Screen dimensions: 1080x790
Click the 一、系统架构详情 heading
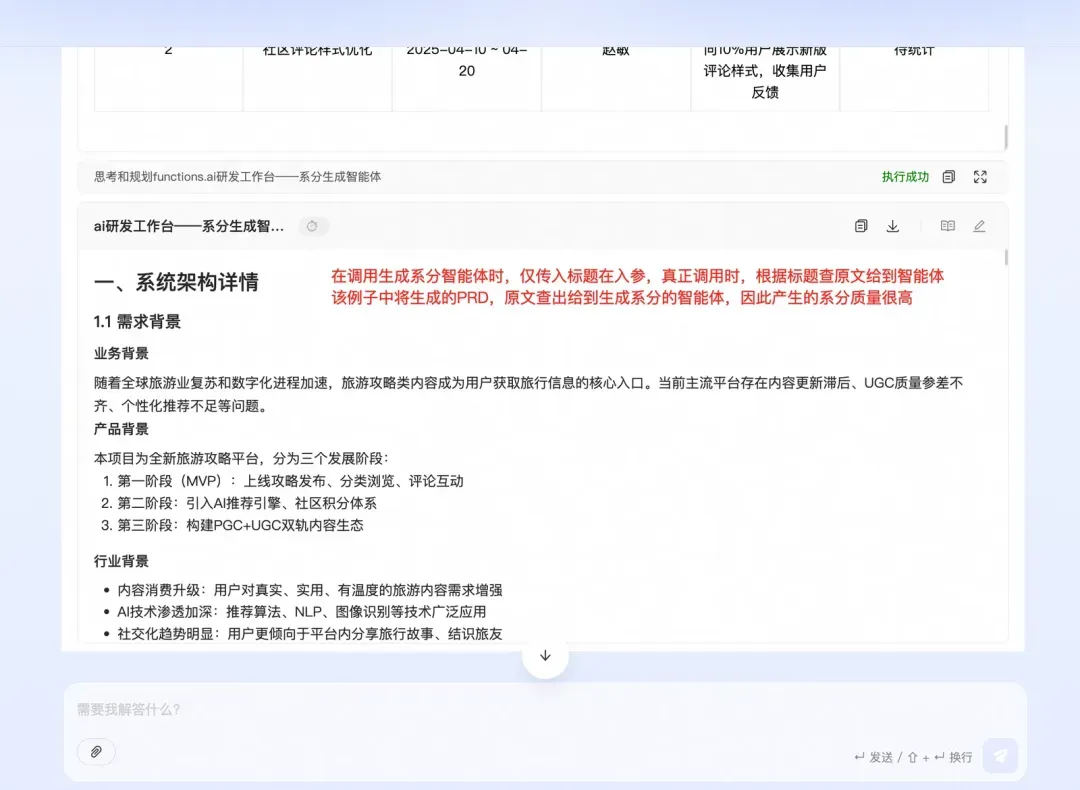point(176,282)
